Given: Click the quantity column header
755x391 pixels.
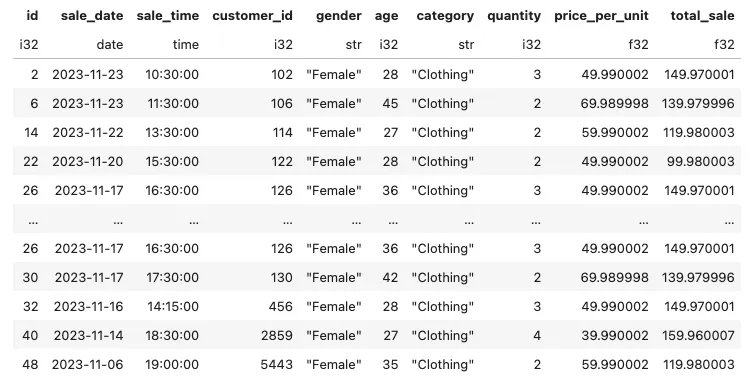Looking at the screenshot, I should pos(514,16).
